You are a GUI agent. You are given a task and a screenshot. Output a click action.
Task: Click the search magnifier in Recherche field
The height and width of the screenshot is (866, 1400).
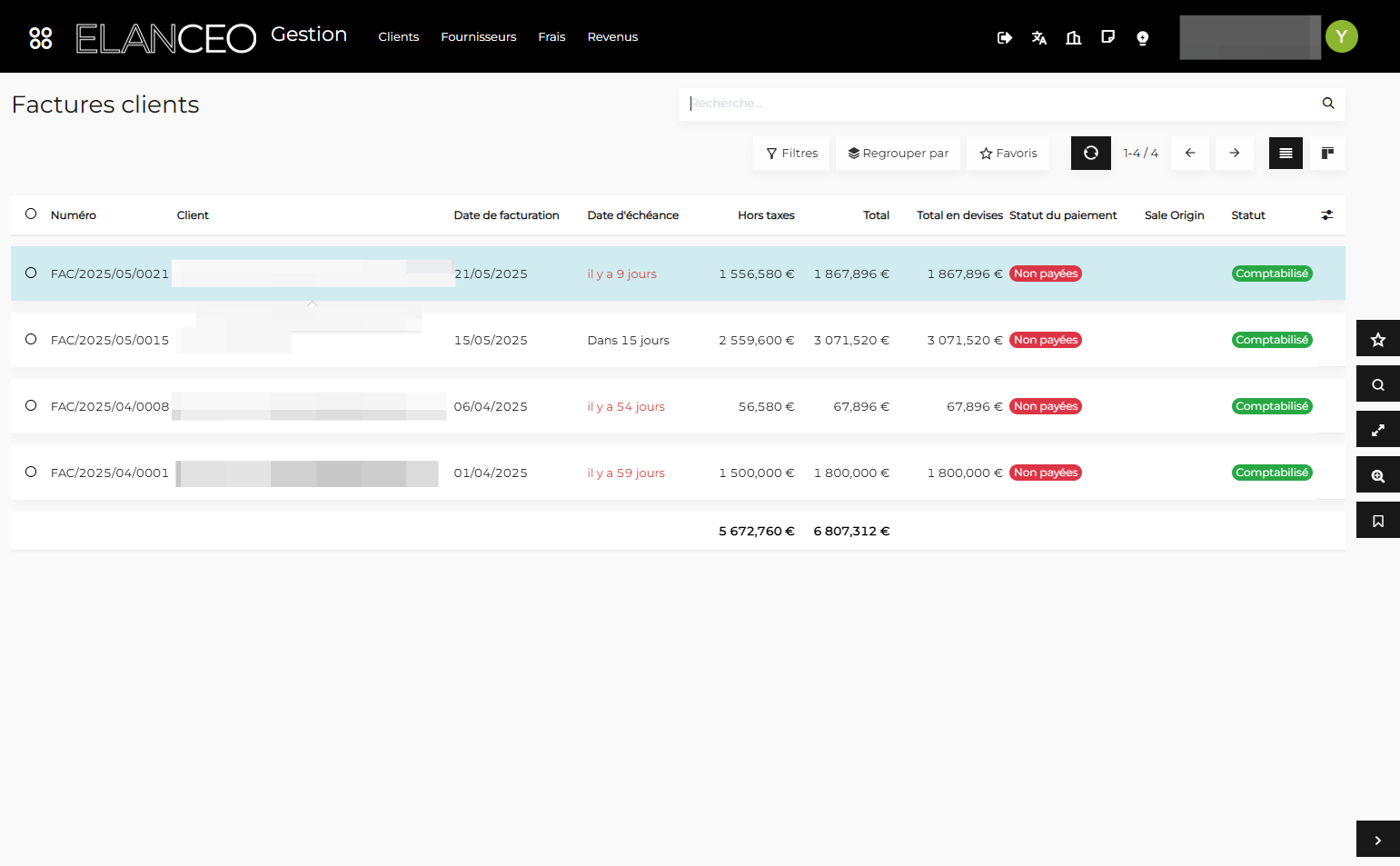click(1328, 104)
